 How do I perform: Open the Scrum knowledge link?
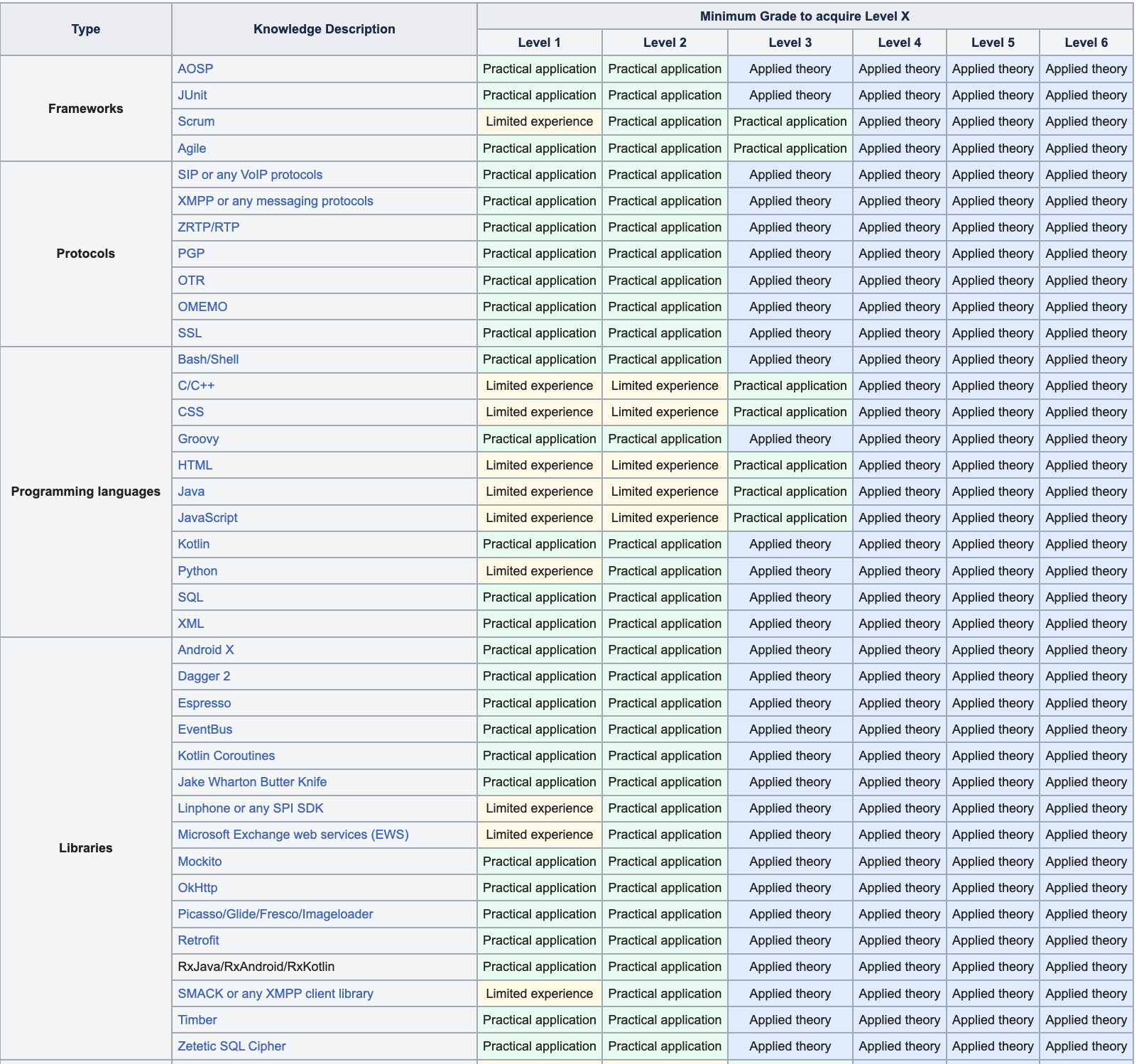point(196,121)
